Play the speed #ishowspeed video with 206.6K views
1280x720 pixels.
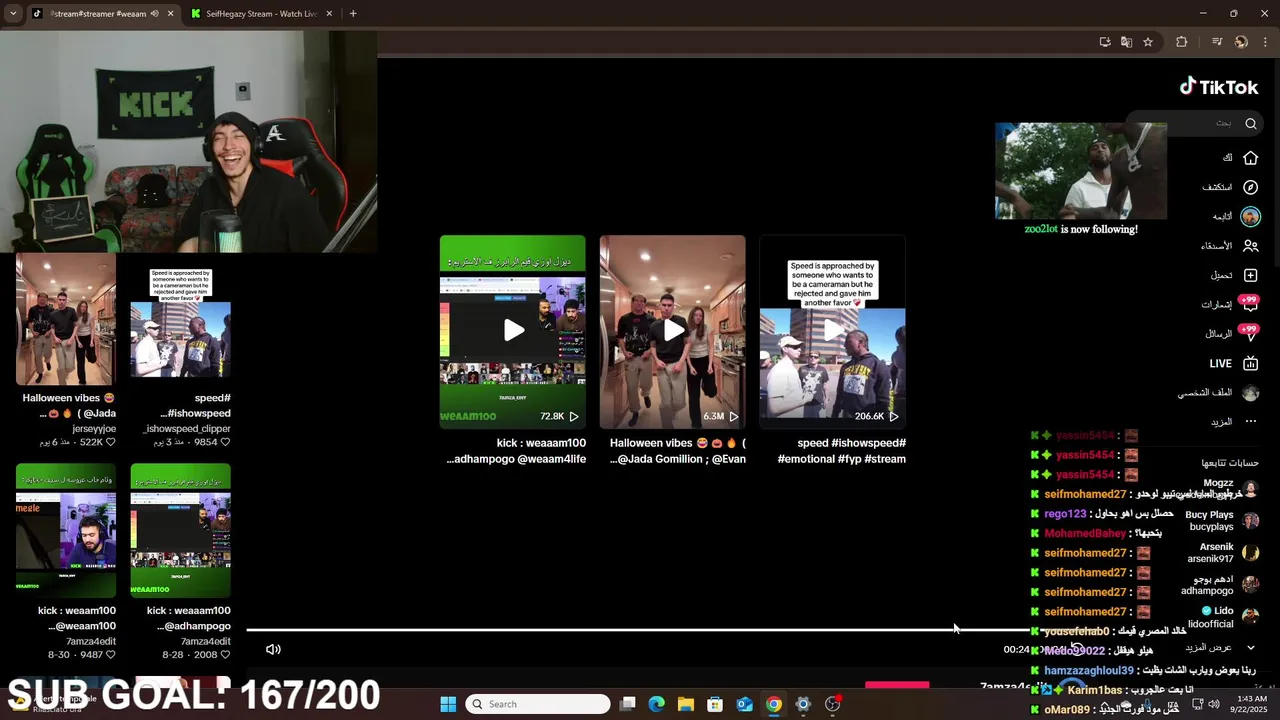(x=833, y=331)
